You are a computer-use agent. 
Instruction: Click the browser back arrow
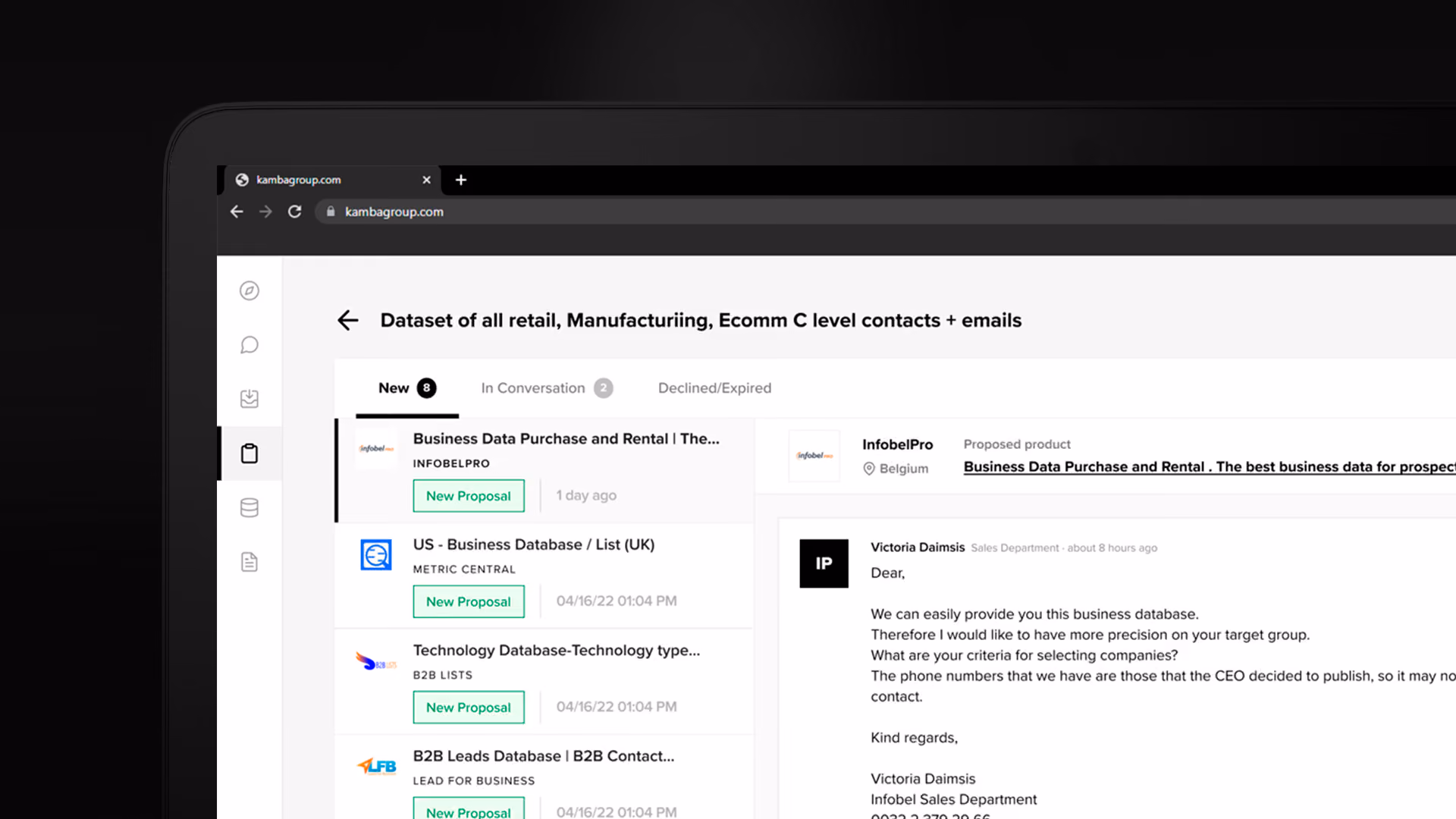point(237,212)
